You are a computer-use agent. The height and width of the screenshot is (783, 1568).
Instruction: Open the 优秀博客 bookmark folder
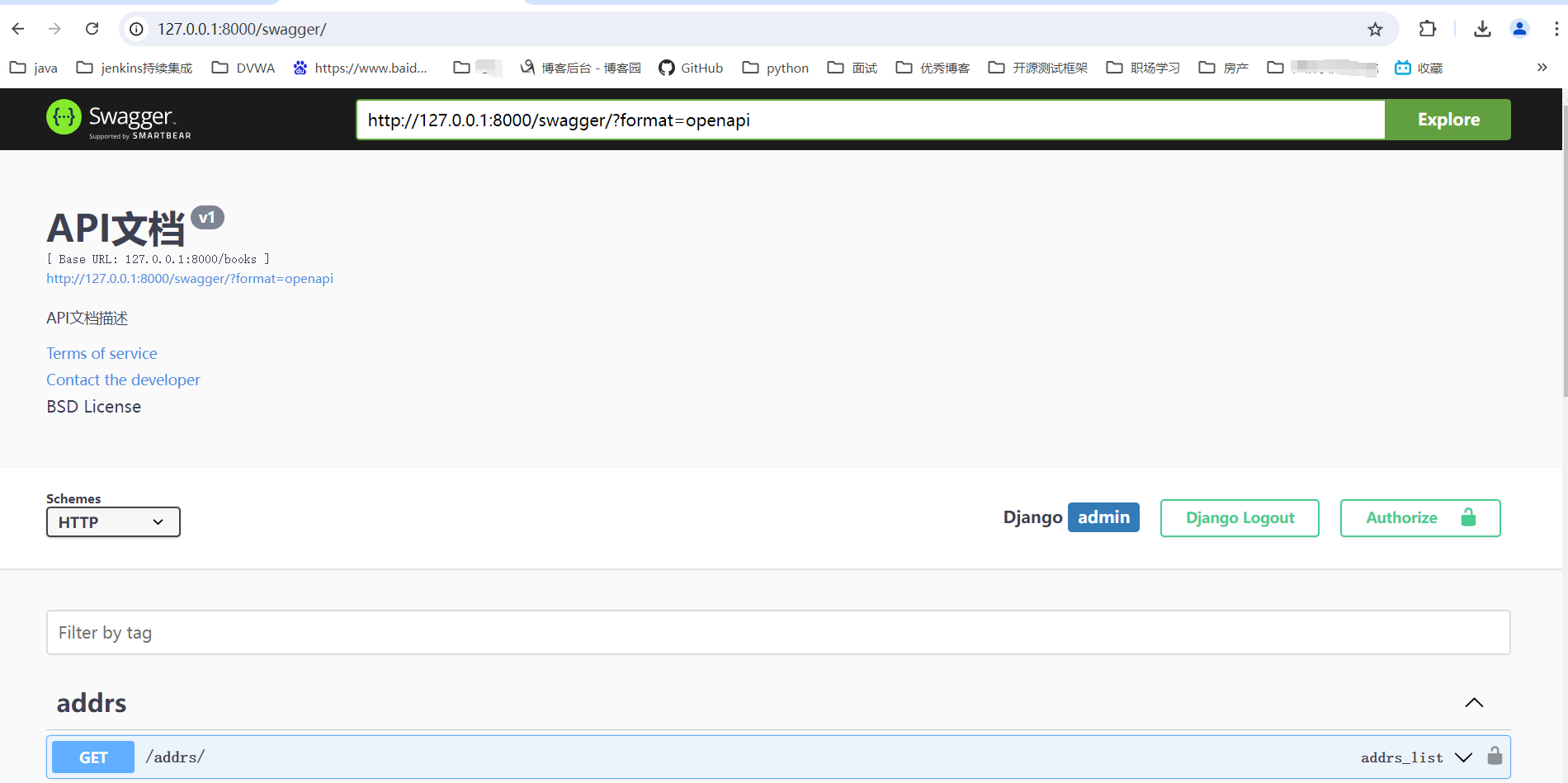933,68
